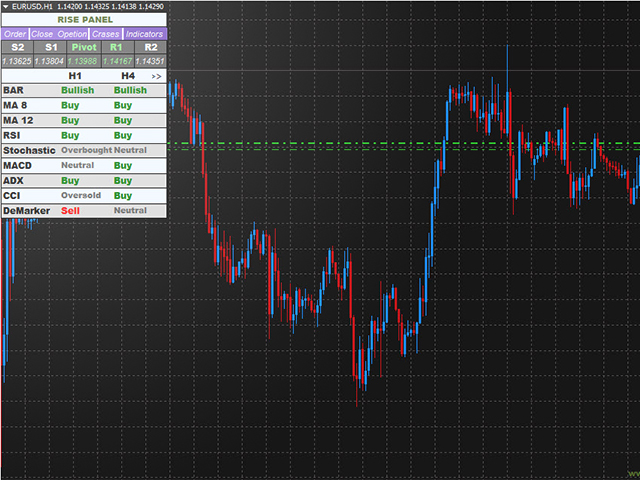Image resolution: width=640 pixels, height=480 pixels.
Task: Click the RISE PANEL title header
Action: pyautogui.click(x=83, y=19)
